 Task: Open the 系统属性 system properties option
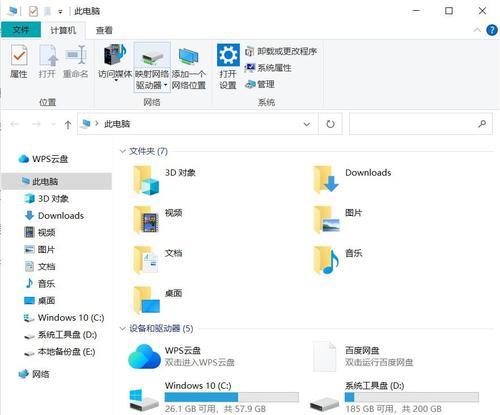point(268,68)
